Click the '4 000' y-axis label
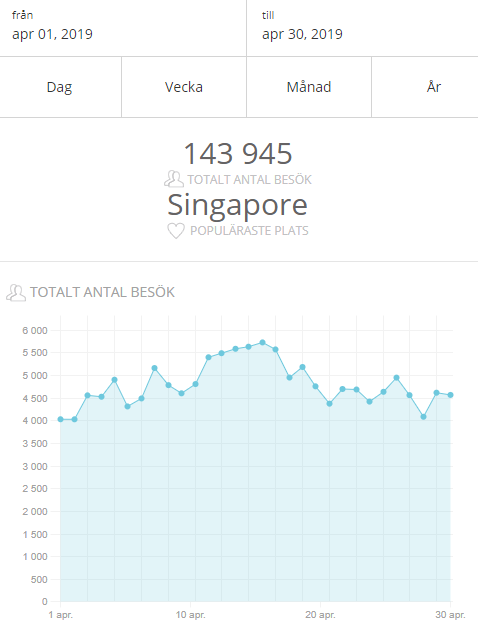 (35, 421)
